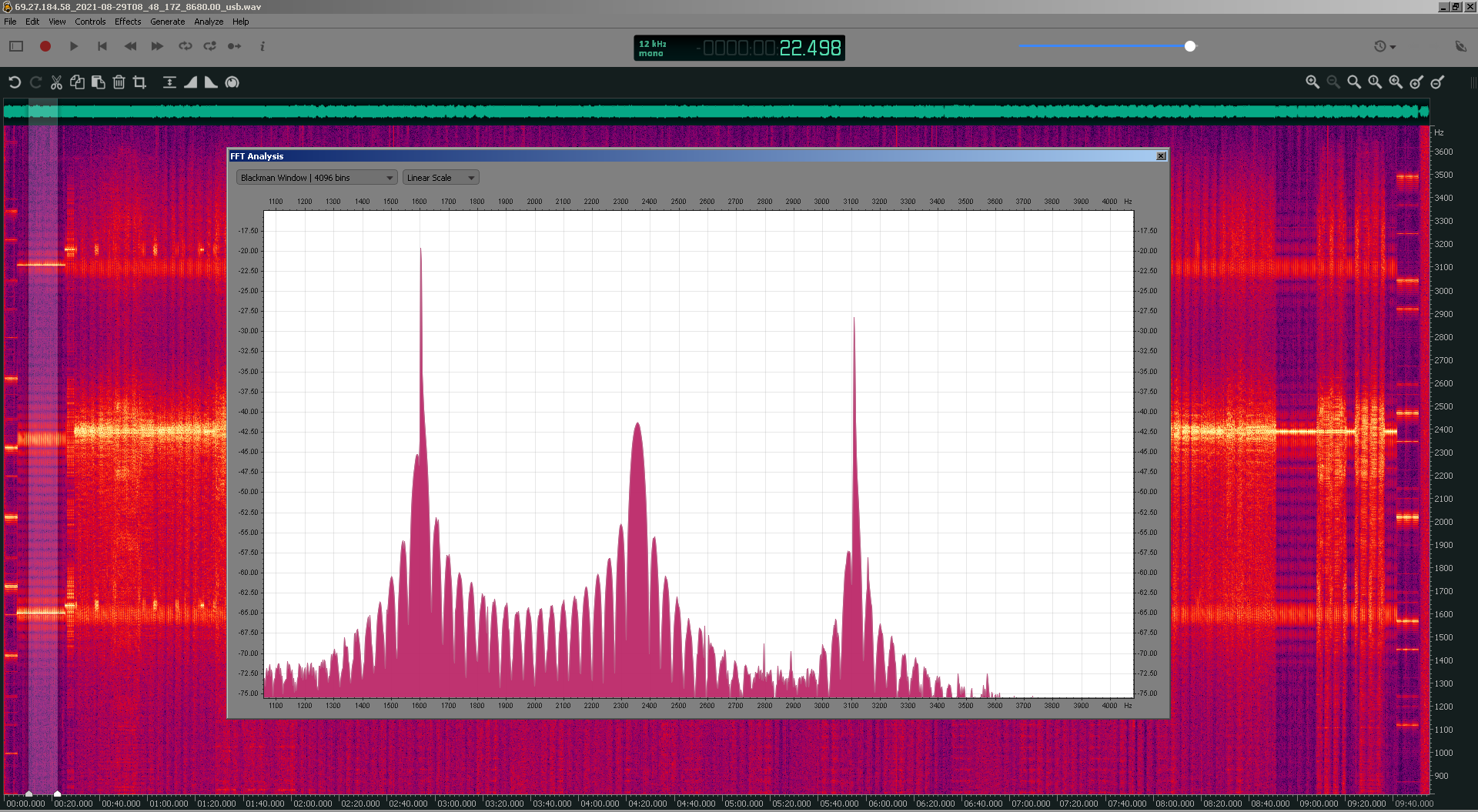1478x812 pixels.
Task: Open the Effects menu
Action: [x=128, y=22]
